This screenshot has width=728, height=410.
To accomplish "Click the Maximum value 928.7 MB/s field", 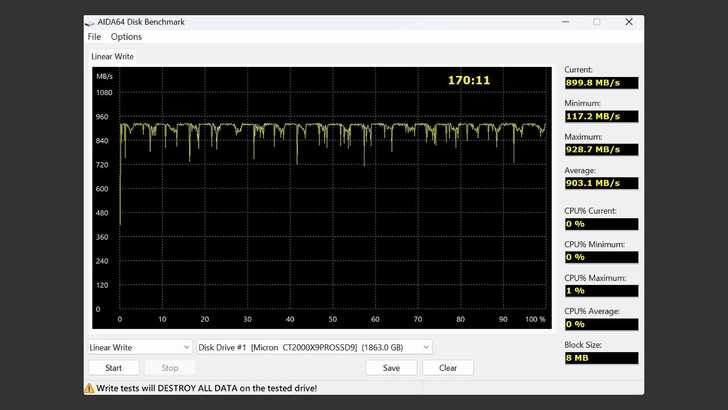I will click(600, 149).
